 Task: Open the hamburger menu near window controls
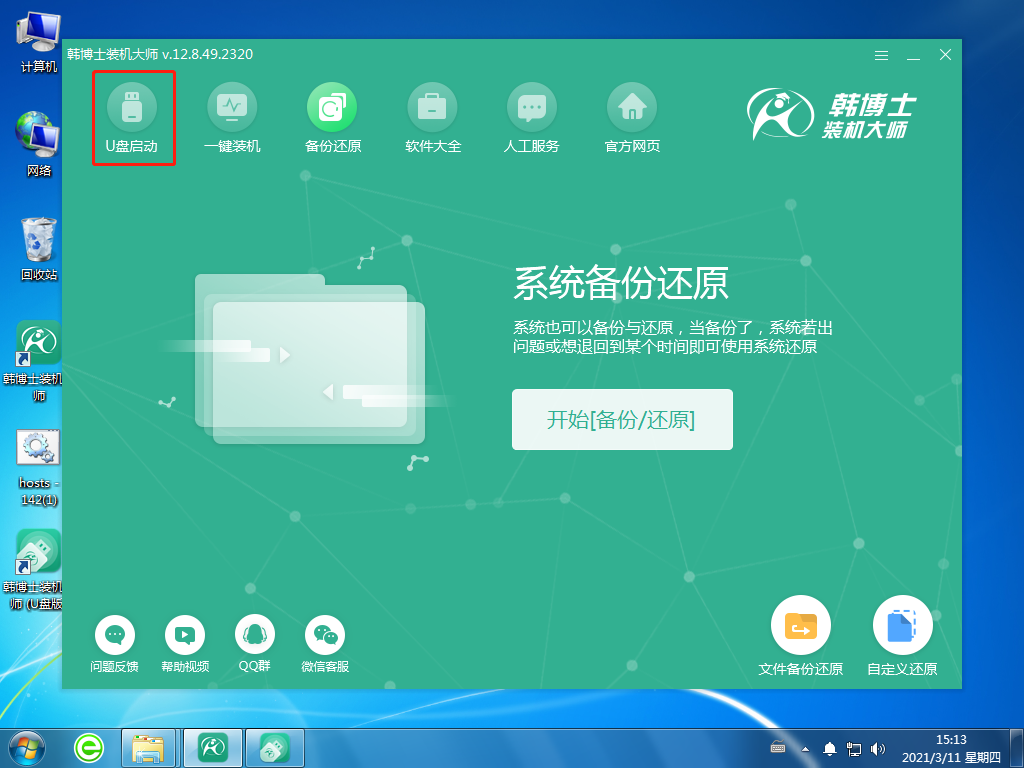click(881, 55)
